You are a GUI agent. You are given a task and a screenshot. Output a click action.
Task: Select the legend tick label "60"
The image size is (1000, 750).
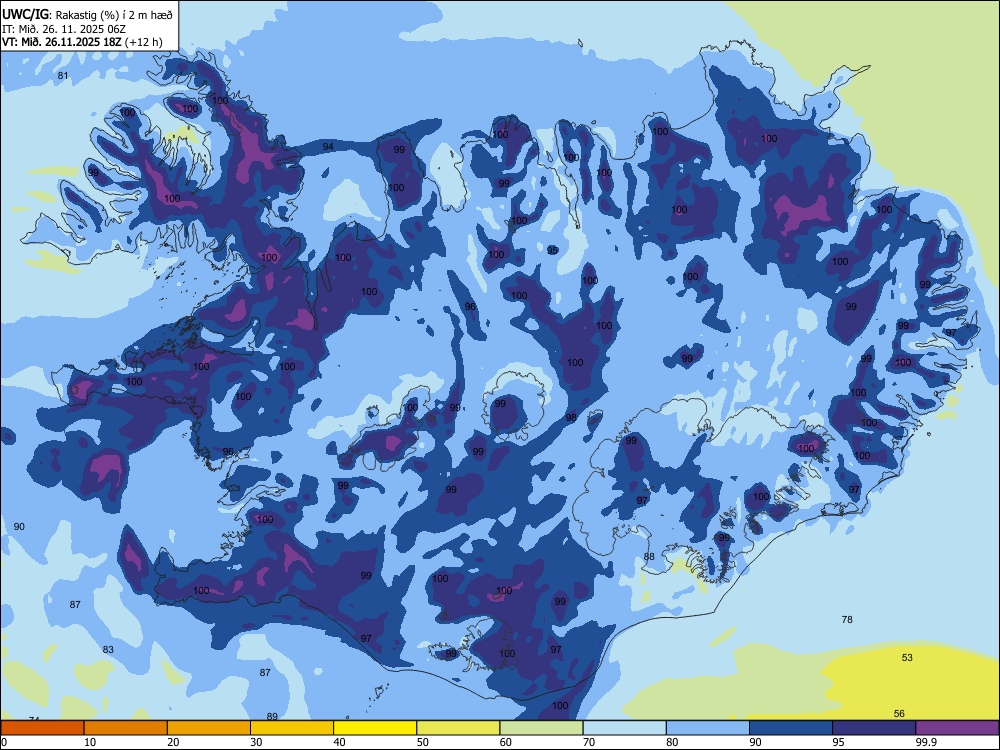tap(505, 742)
